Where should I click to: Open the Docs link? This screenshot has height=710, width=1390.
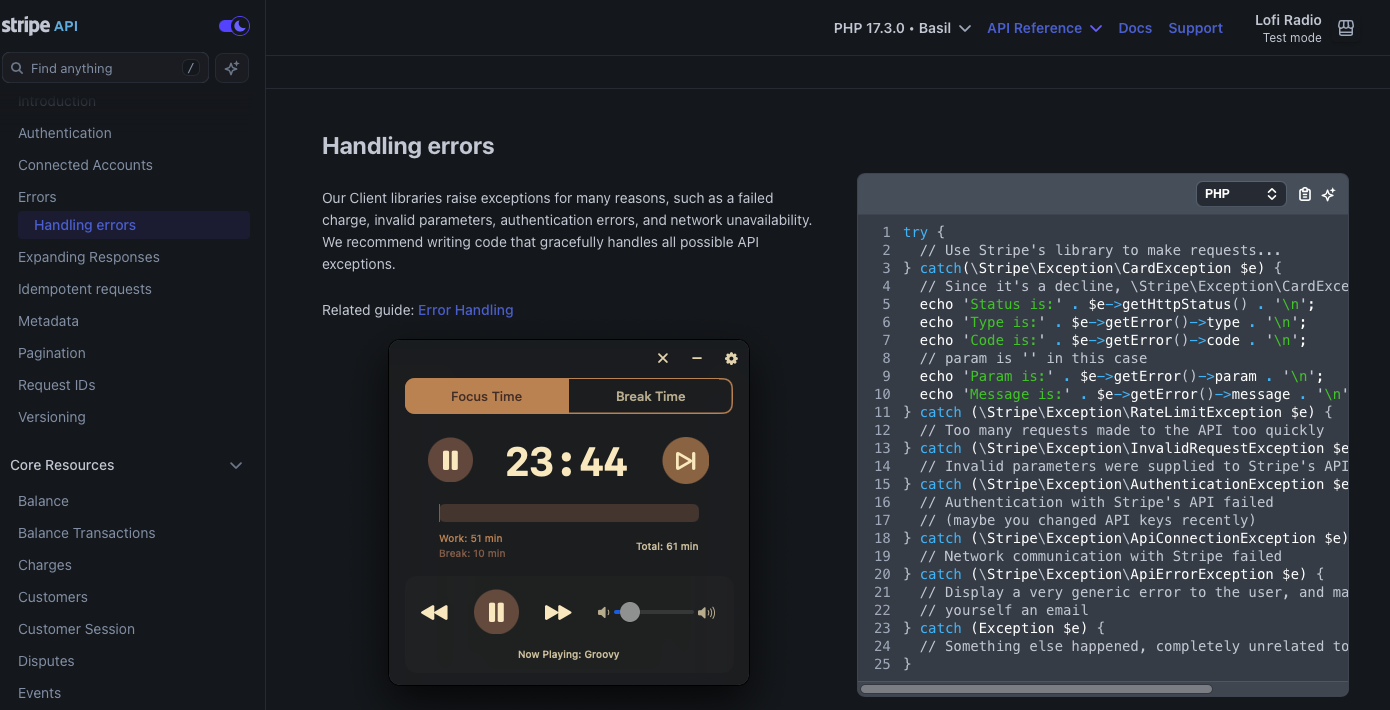pyautogui.click(x=1135, y=28)
